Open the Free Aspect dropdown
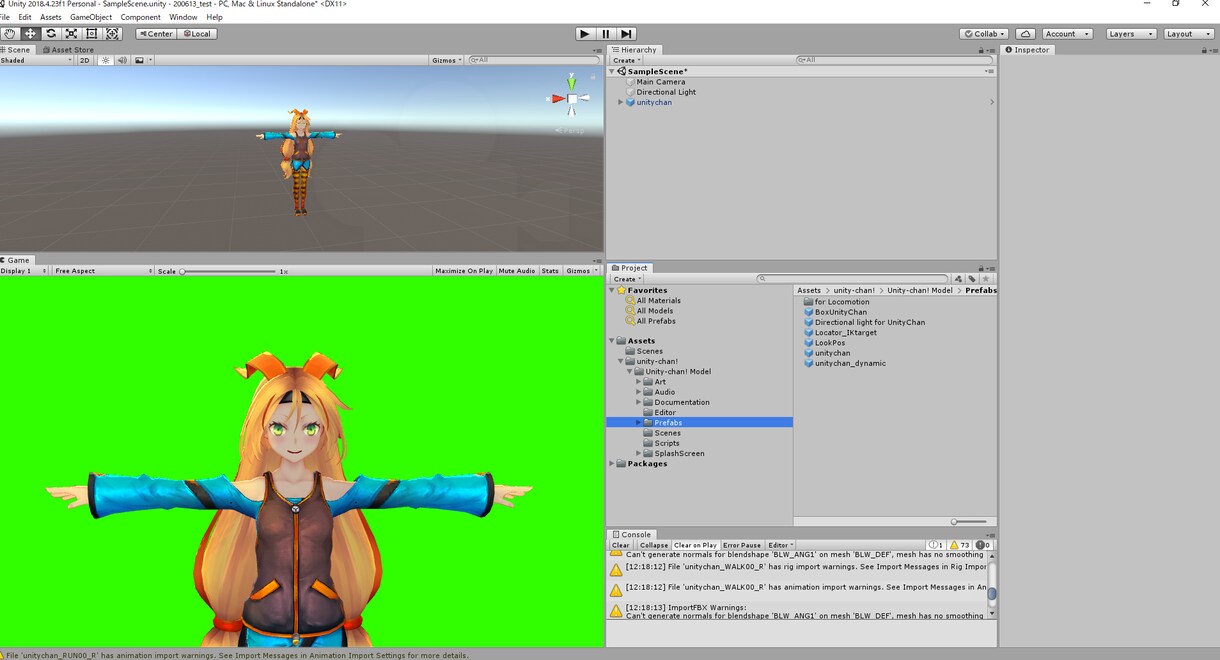The height and width of the screenshot is (660, 1220). point(104,271)
